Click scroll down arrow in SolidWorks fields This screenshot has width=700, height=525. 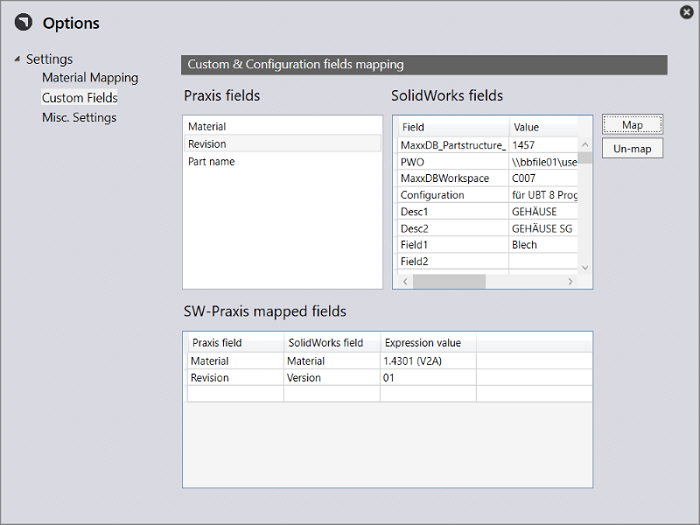pyautogui.click(x=585, y=268)
